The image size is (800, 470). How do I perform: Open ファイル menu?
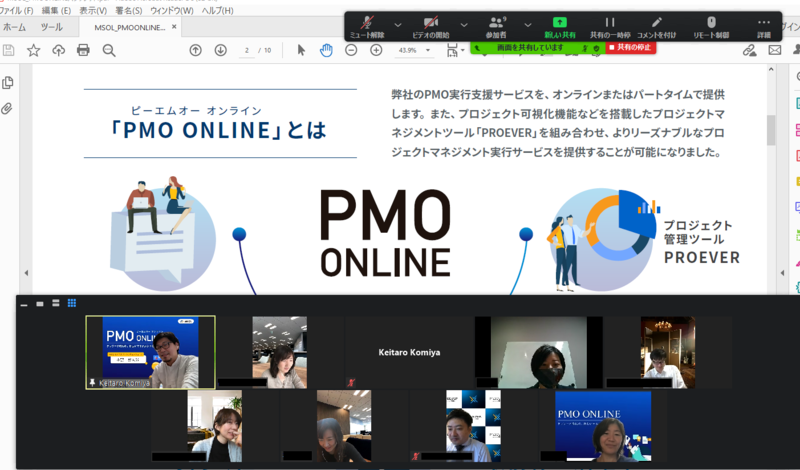[16, 10]
